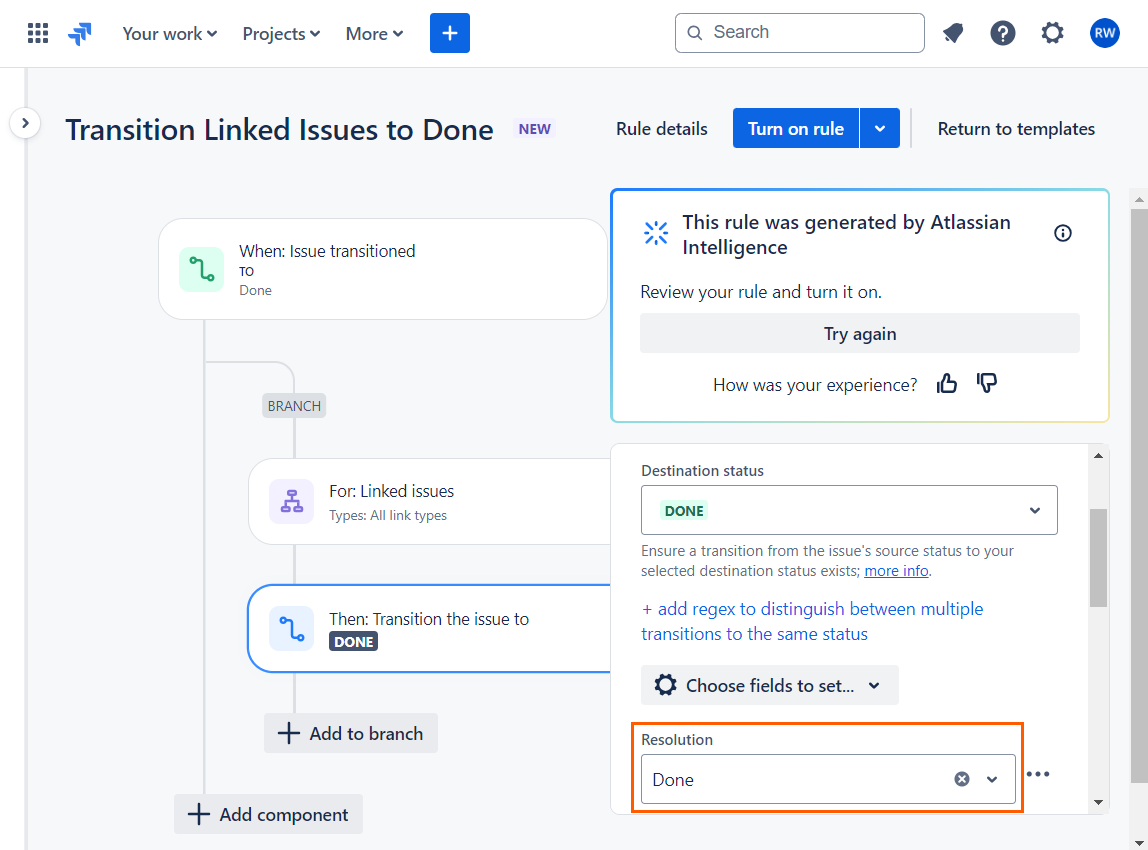This screenshot has width=1148, height=850.
Task: Click the Transition issue action icon
Action: (291, 628)
